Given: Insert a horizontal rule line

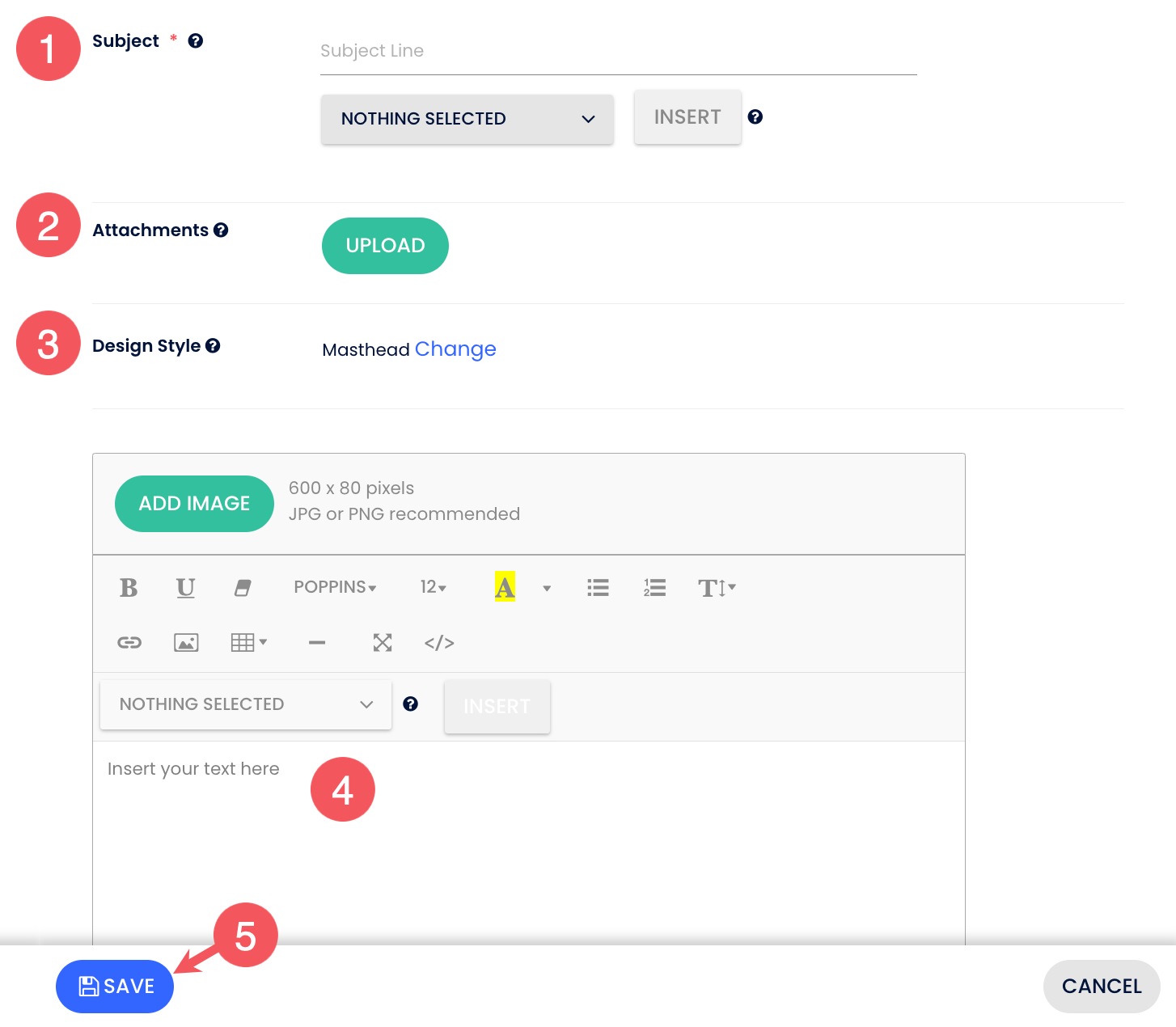Looking at the screenshot, I should pos(317,643).
